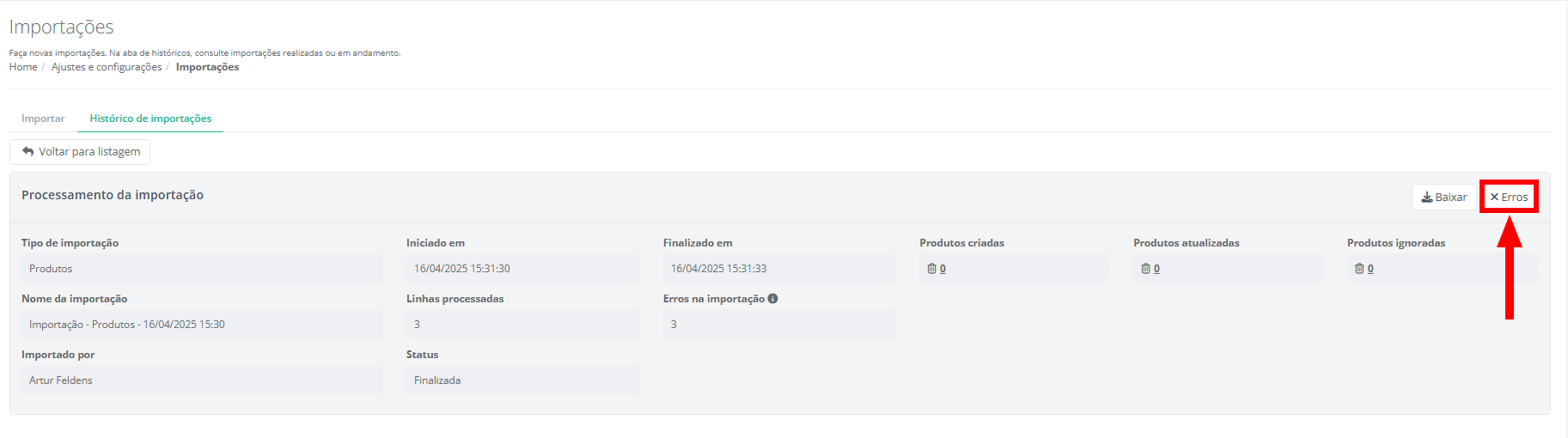Switch to the Importar tab
The image size is (1568, 438).
[x=43, y=119]
